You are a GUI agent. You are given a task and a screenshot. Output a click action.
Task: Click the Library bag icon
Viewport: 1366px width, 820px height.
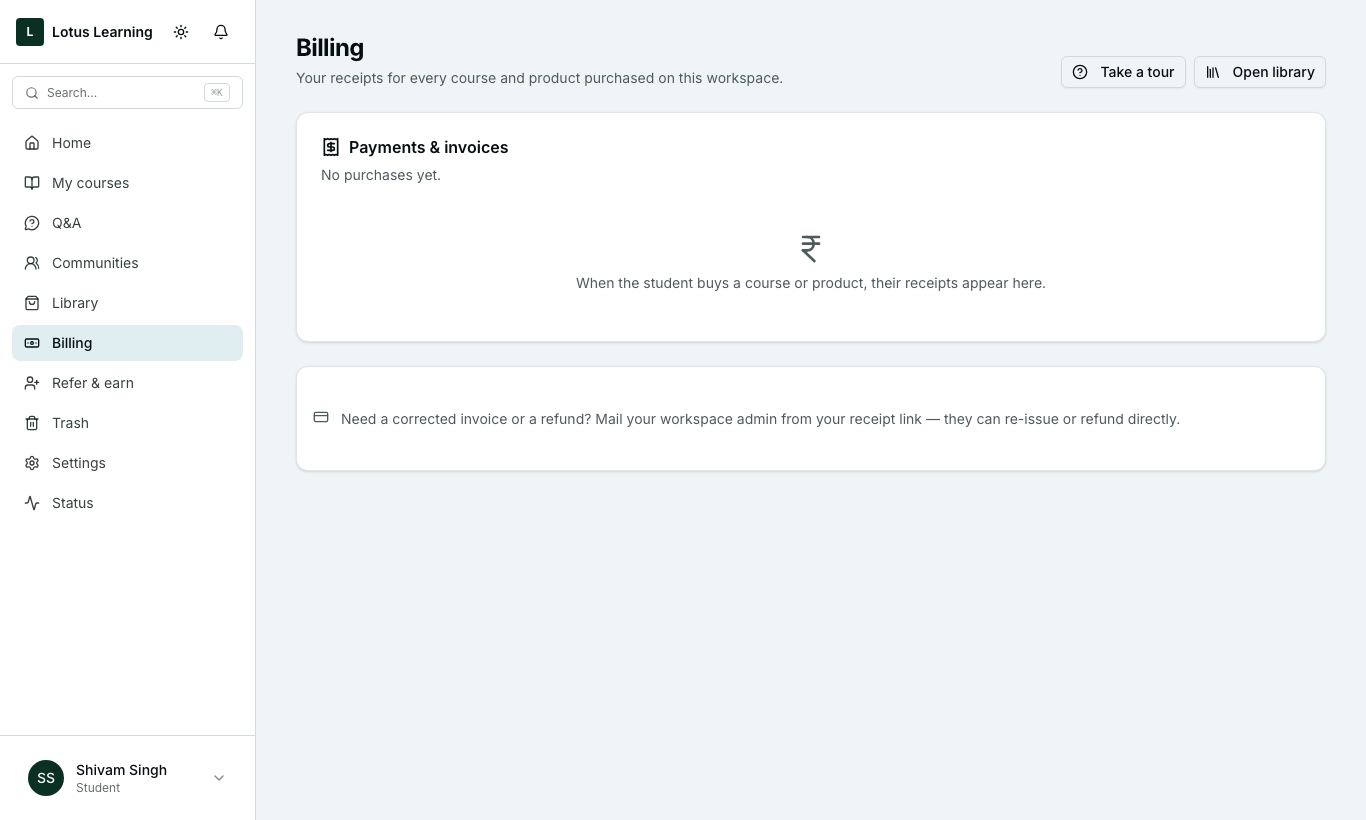tap(32, 303)
